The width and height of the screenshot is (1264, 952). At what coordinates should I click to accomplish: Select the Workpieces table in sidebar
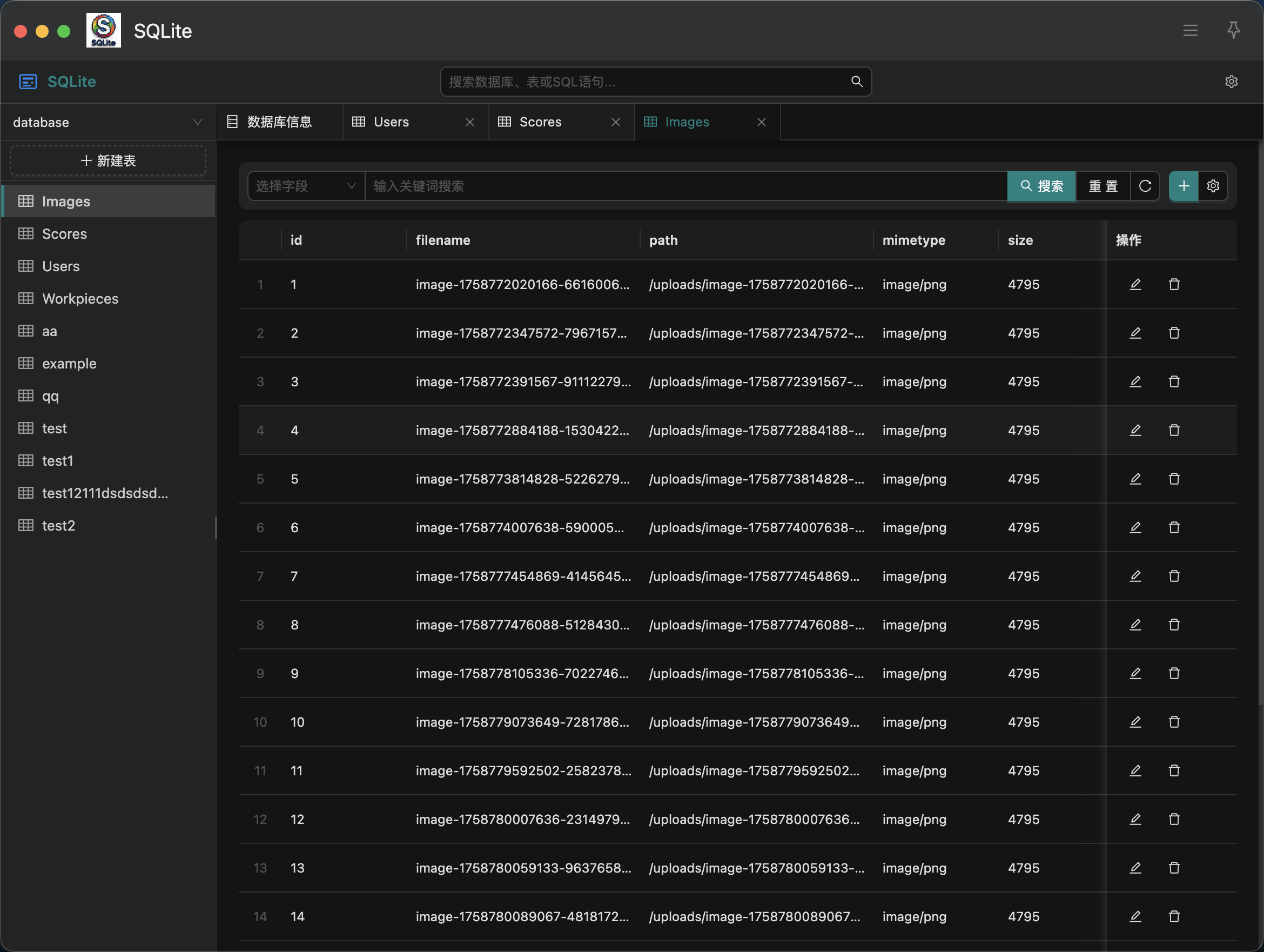[x=80, y=298]
